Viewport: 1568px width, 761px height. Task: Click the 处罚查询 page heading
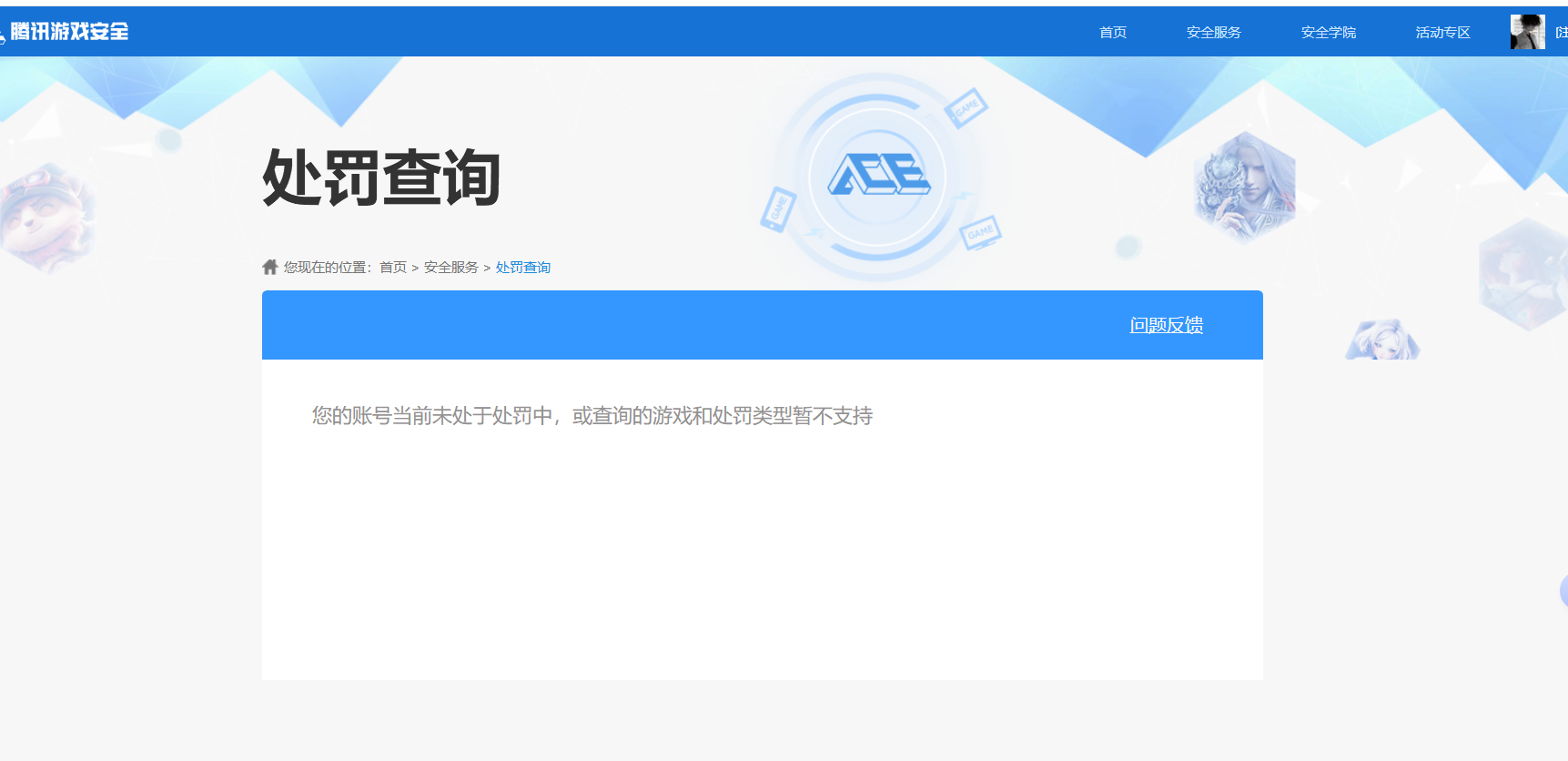point(381,178)
